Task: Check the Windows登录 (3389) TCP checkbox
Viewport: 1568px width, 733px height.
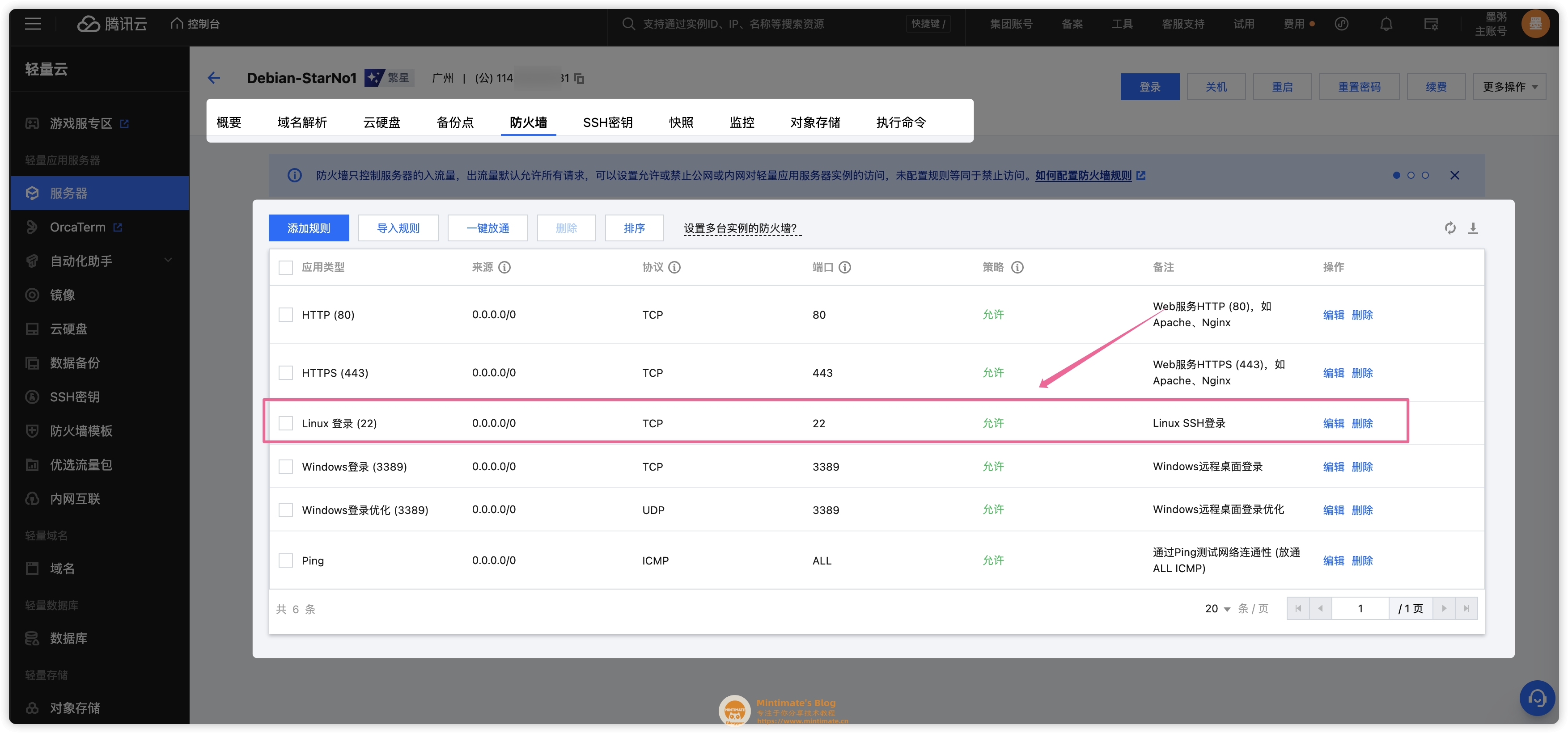Action: (x=285, y=467)
